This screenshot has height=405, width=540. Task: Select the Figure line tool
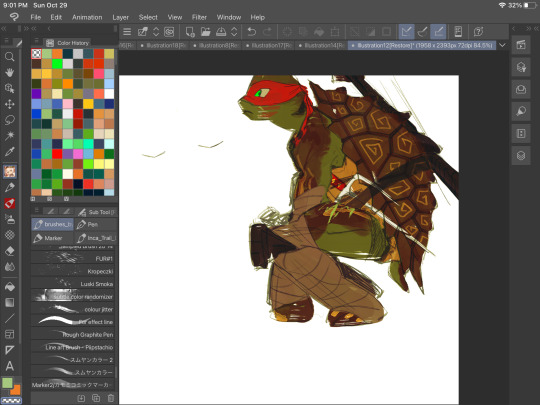(10, 318)
